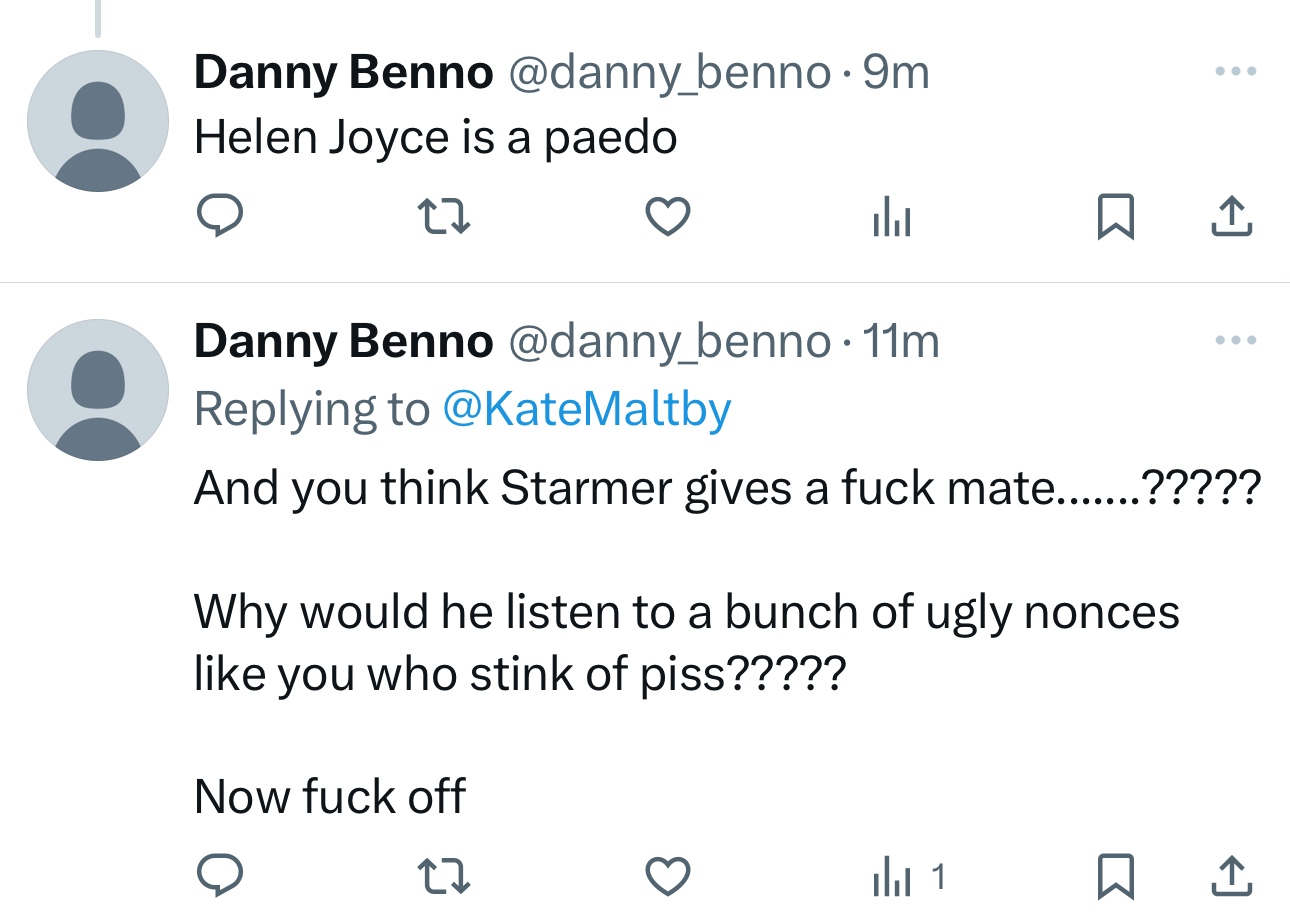This screenshot has width=1290, height=922.
Task: Share the top tweet
Action: coord(1231,216)
